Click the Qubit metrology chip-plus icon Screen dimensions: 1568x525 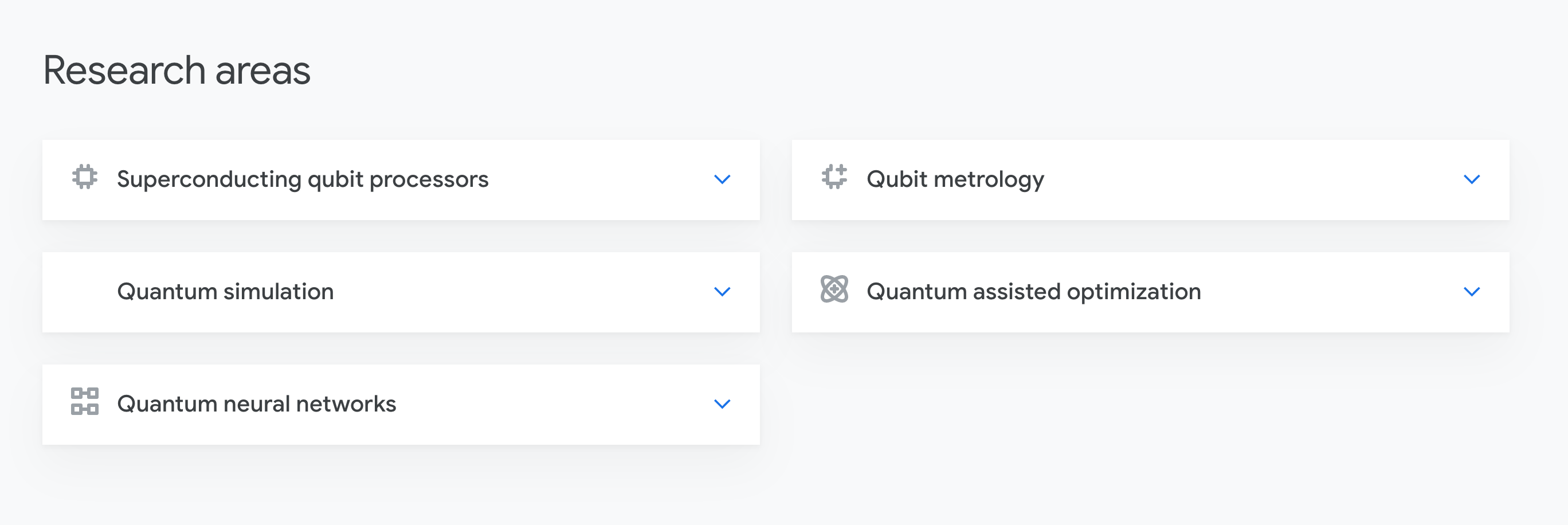(834, 177)
